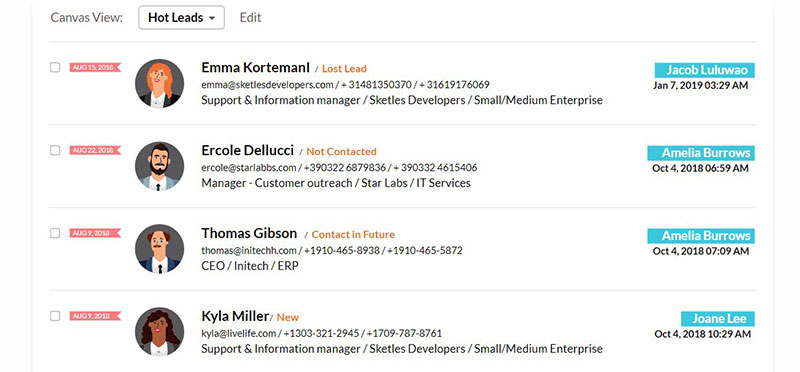Select the Ercole Dellucci row checkbox
Screen dimensions: 800x372
(x=55, y=150)
